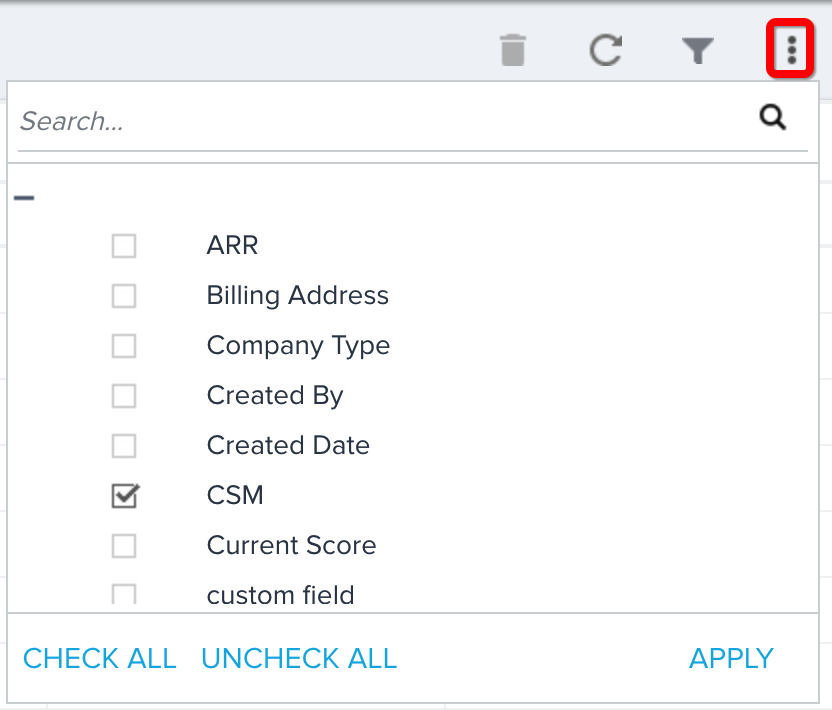Screen dimensions: 832x710
Task: Click the search magnifier icon
Action: [773, 119]
